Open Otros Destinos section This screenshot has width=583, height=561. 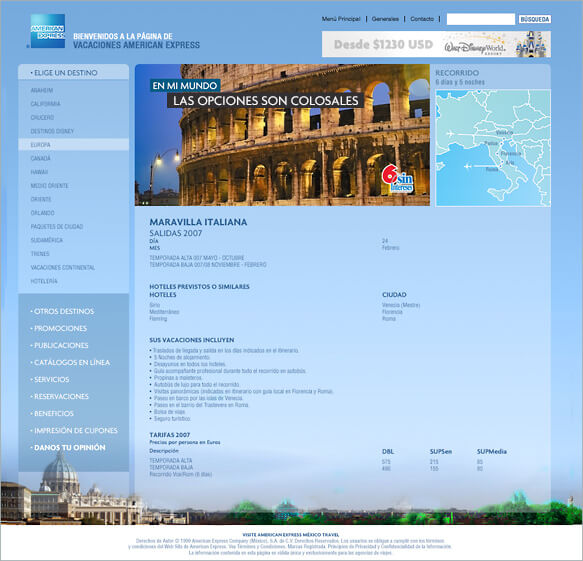(62, 311)
